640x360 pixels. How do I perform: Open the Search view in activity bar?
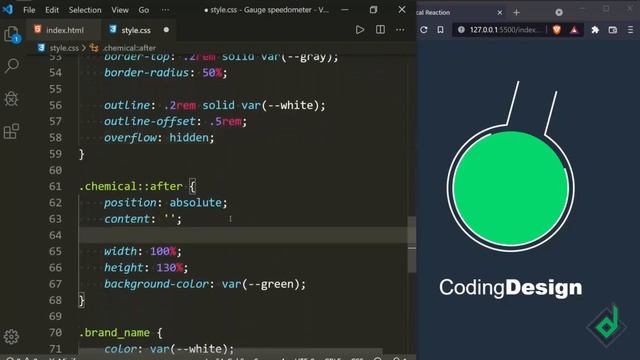[x=11, y=66]
